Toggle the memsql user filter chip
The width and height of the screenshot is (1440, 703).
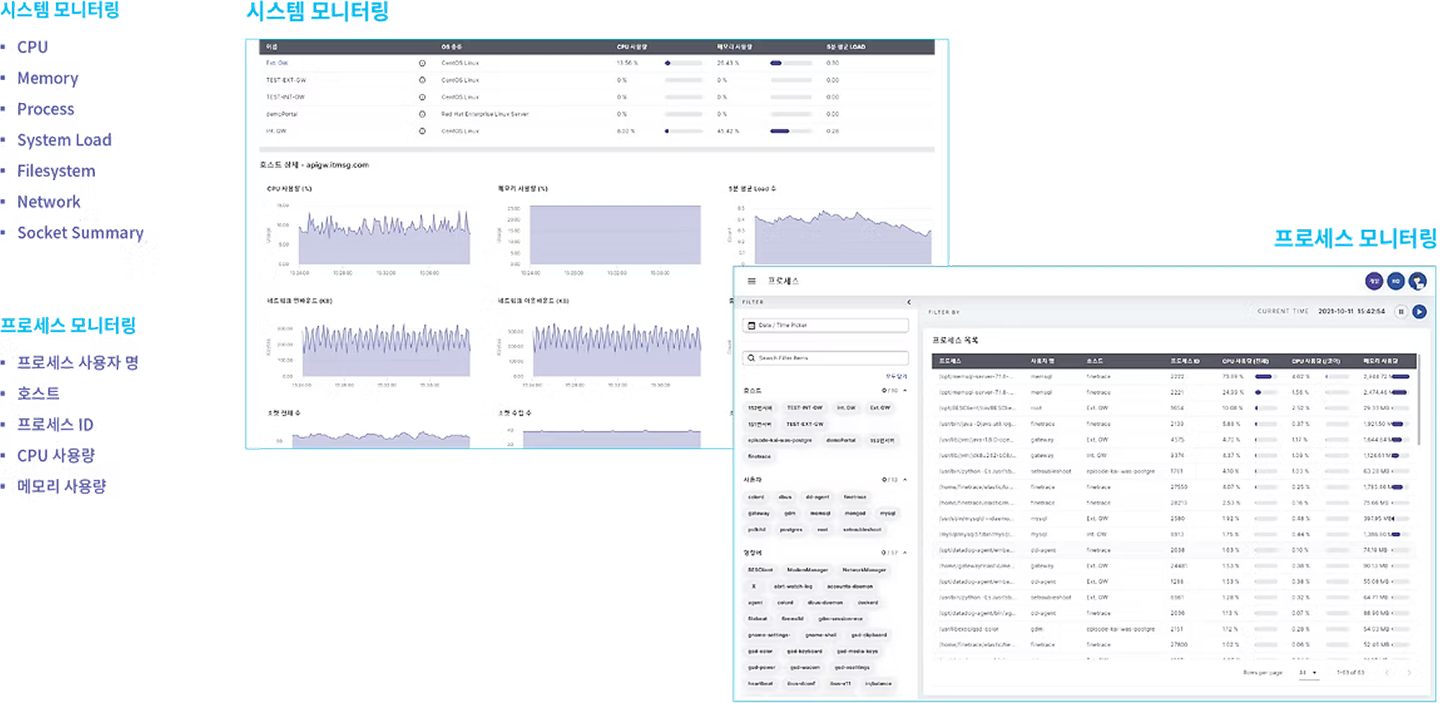[820, 513]
